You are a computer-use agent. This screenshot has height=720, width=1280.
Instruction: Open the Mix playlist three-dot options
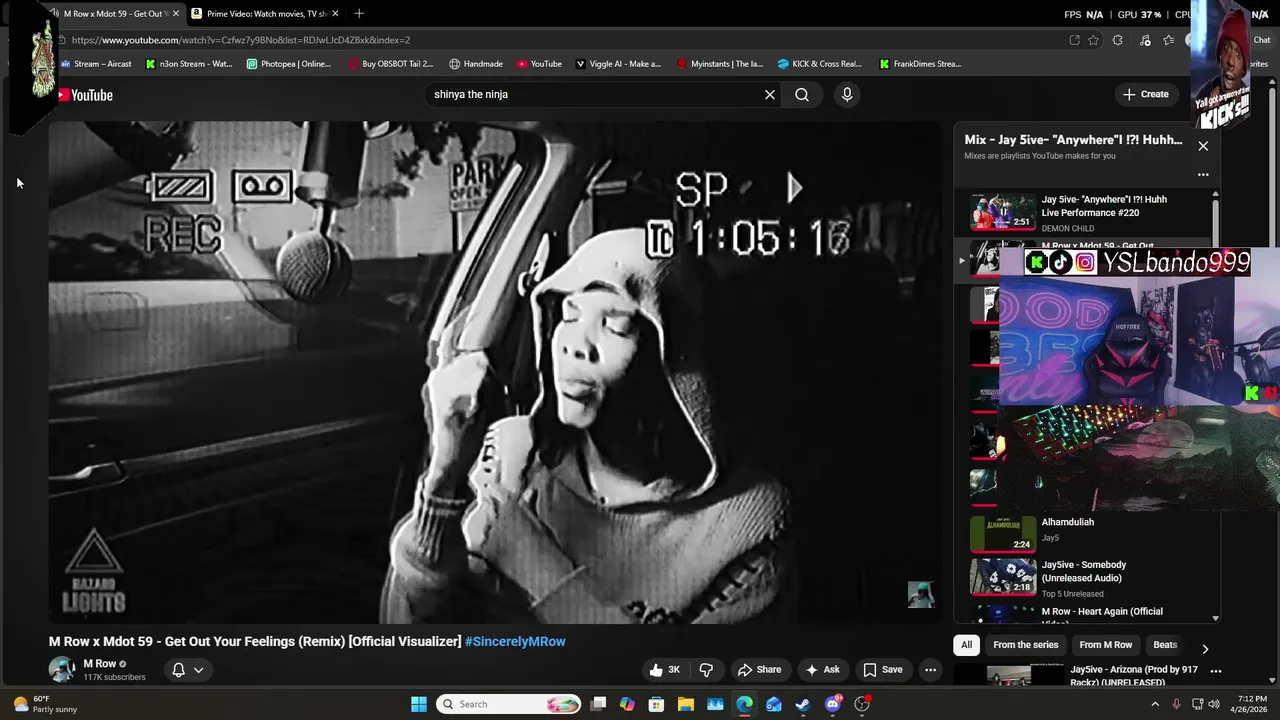[1203, 174]
